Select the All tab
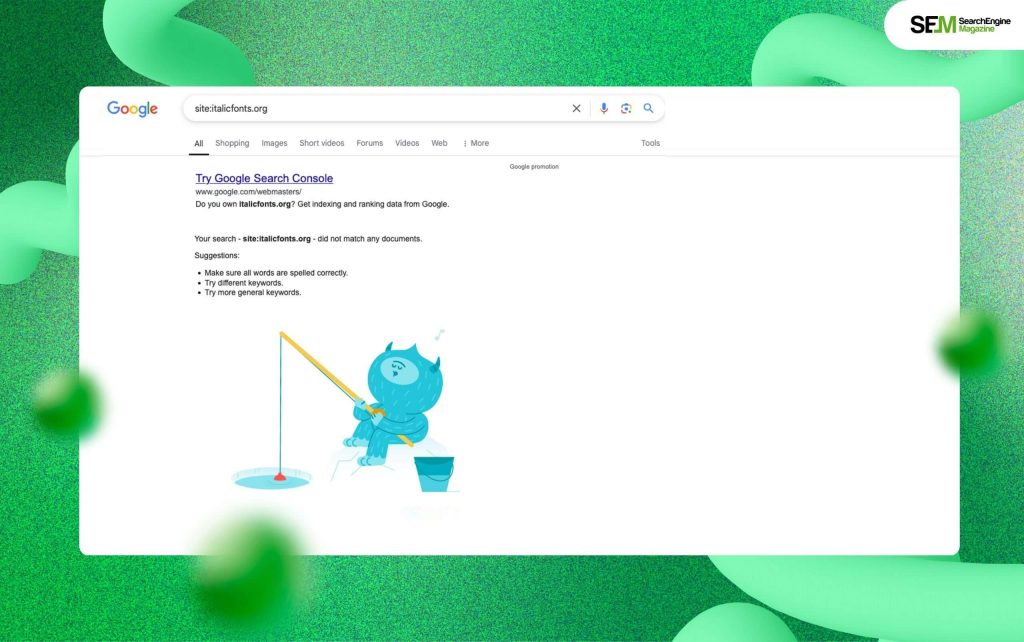This screenshot has height=642, width=1024. tap(199, 144)
